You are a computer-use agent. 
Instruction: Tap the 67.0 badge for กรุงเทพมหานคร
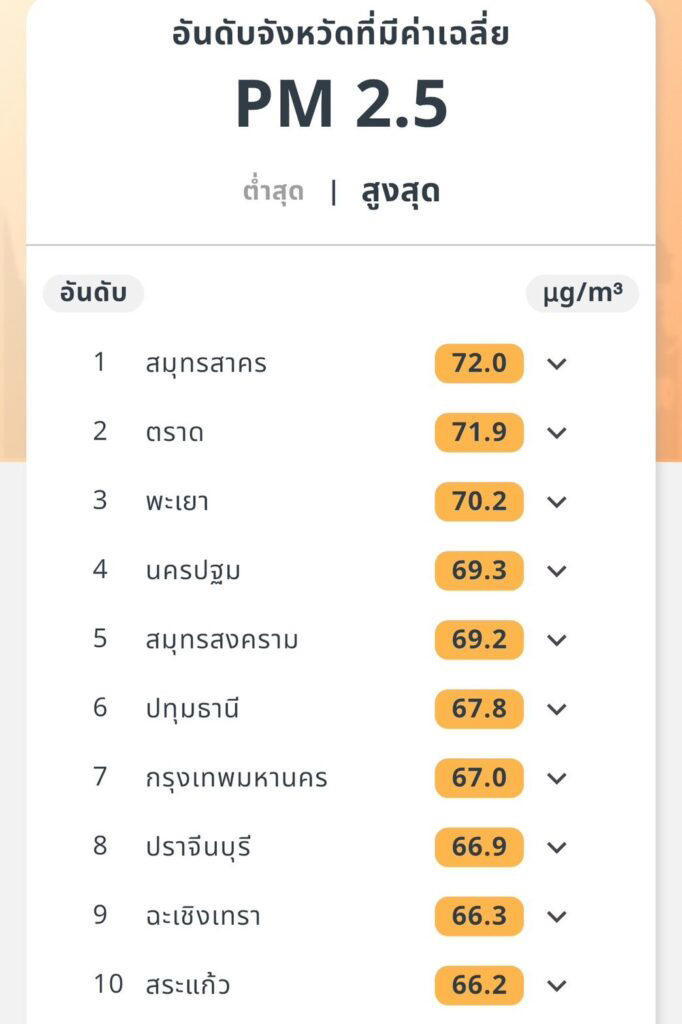tap(478, 778)
